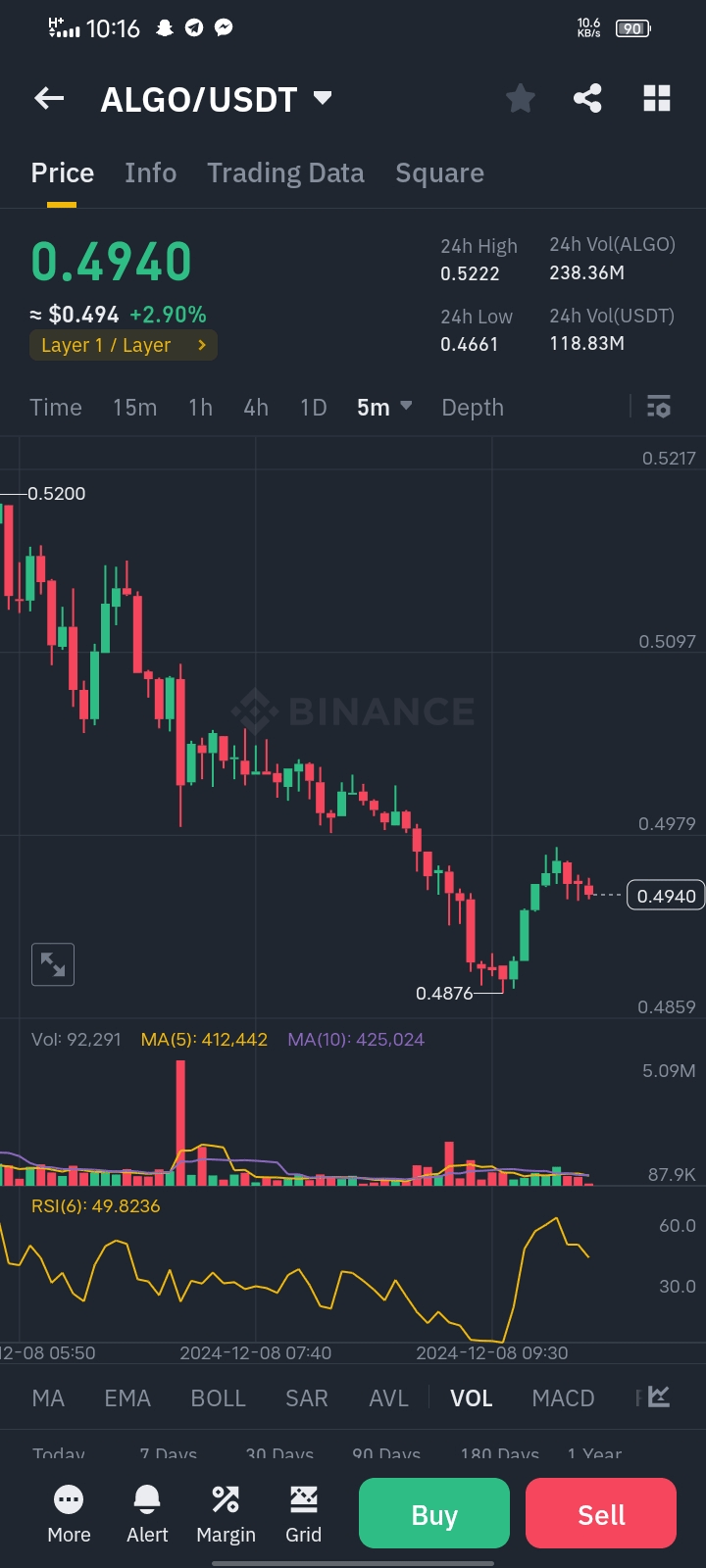Tap the 0.4940 current price label
The image size is (706, 1568).
coord(665,895)
